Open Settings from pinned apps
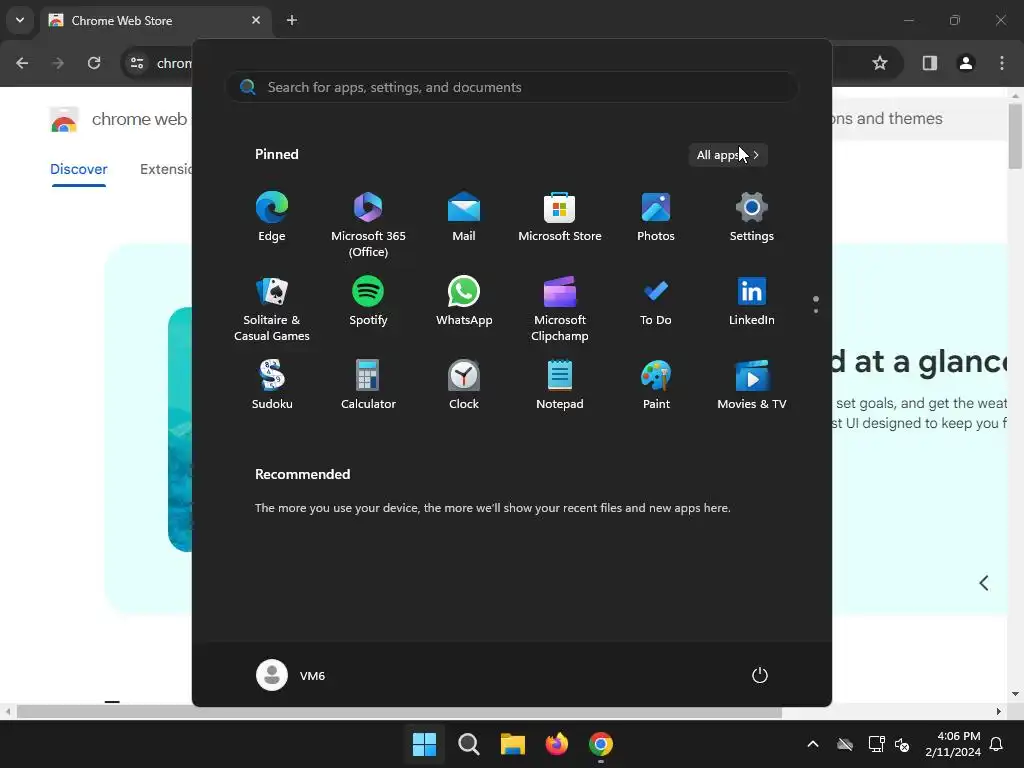 pyautogui.click(x=752, y=217)
